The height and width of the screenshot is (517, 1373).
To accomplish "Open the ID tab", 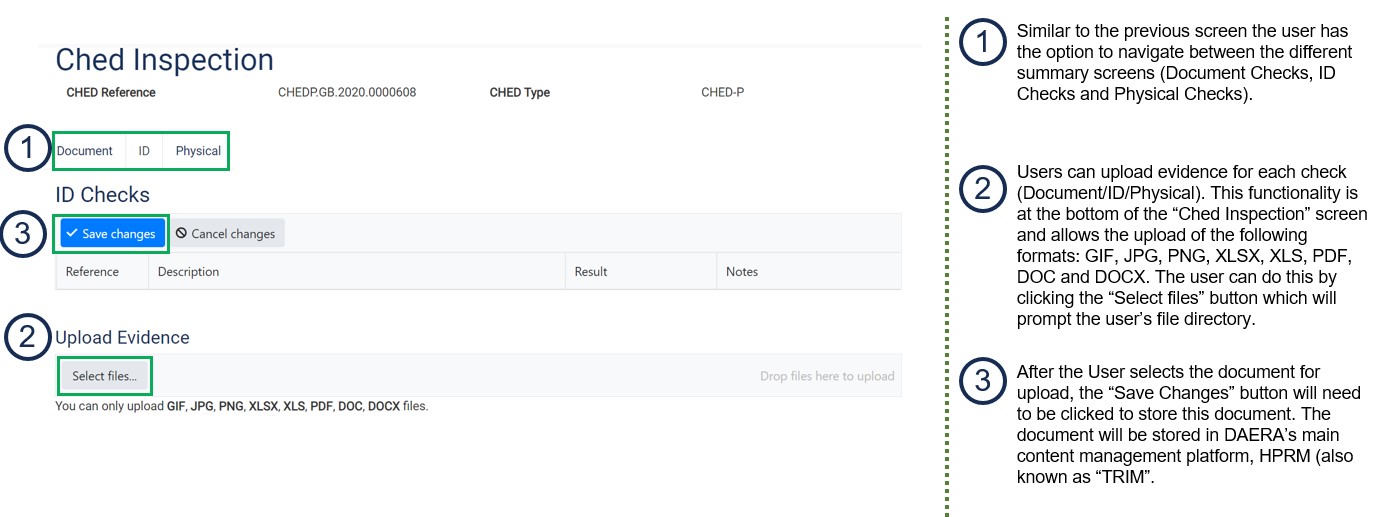I will [x=144, y=151].
